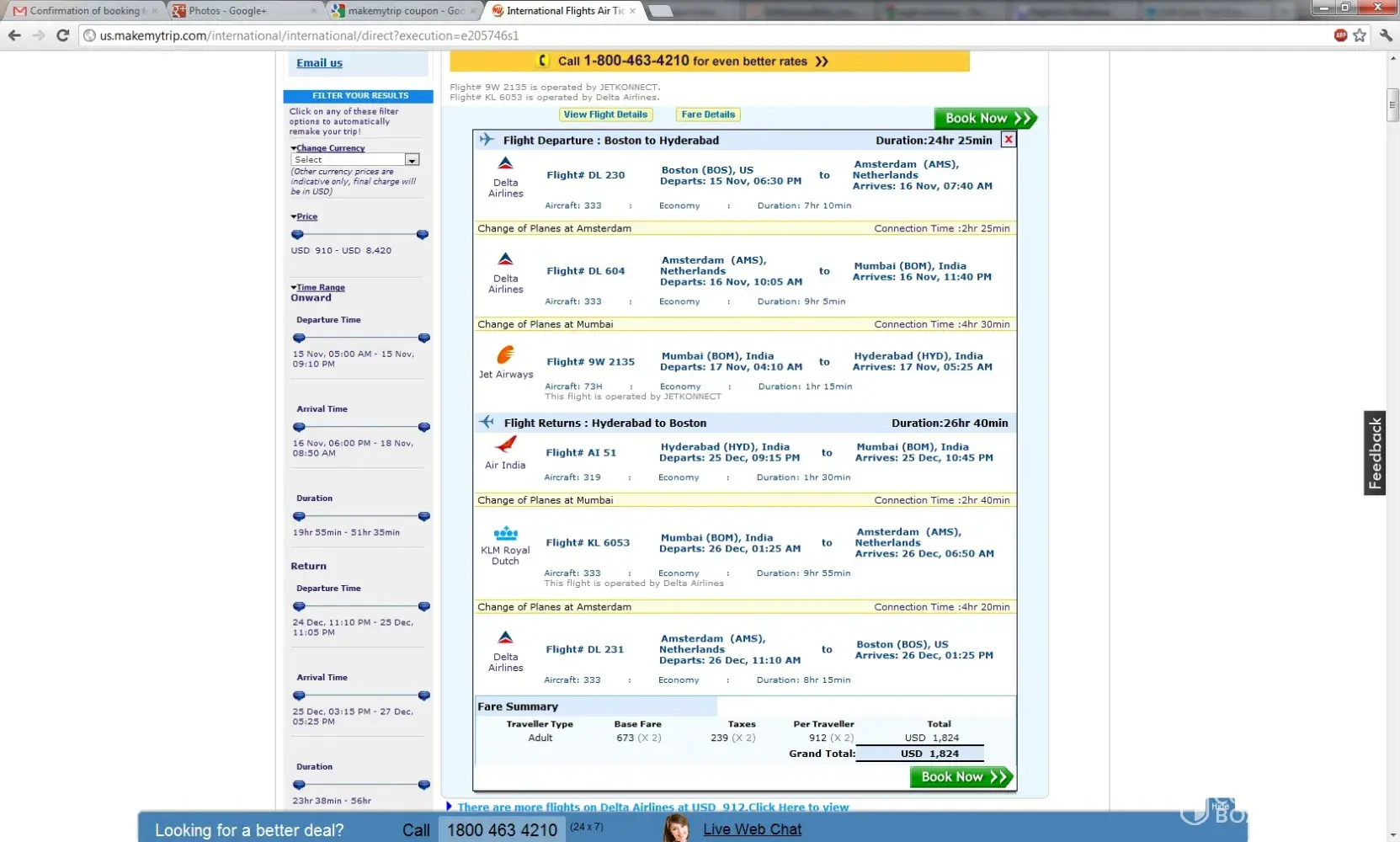Click Onward Duration slider's left handle
Viewport: 1400px width, 842px height.
coord(299,516)
